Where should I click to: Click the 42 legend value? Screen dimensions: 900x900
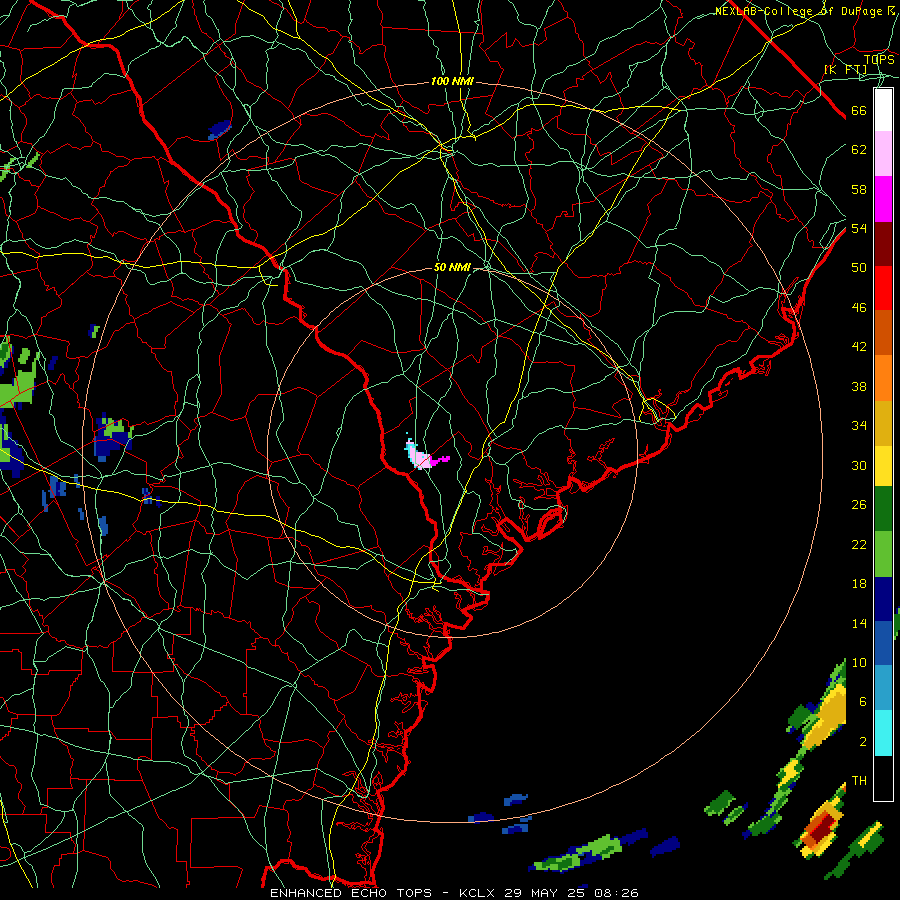(859, 347)
